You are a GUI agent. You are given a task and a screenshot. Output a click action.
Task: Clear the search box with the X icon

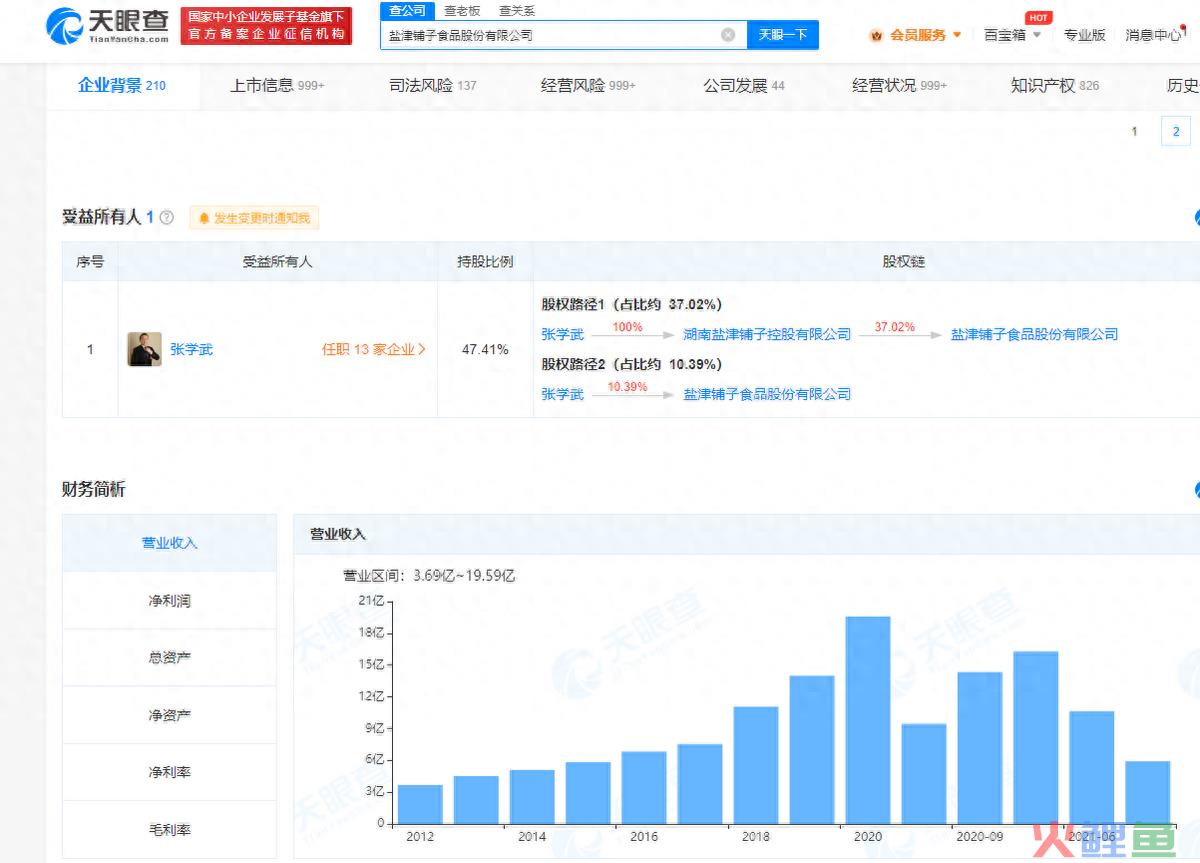(728, 35)
